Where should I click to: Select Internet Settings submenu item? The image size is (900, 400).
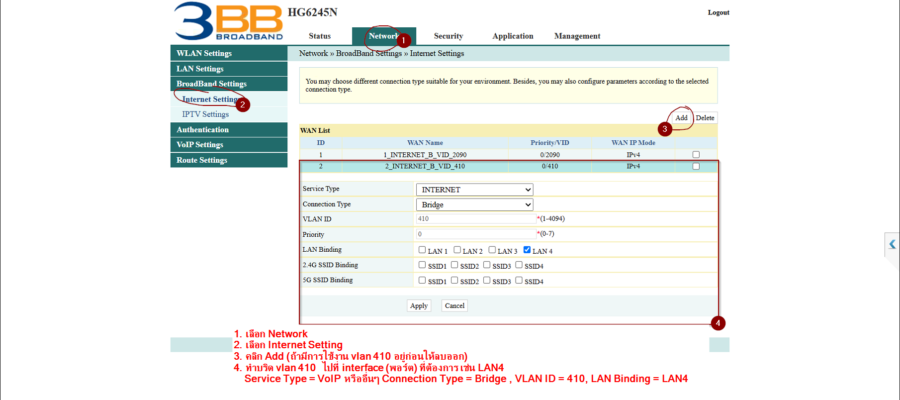[x=210, y=99]
